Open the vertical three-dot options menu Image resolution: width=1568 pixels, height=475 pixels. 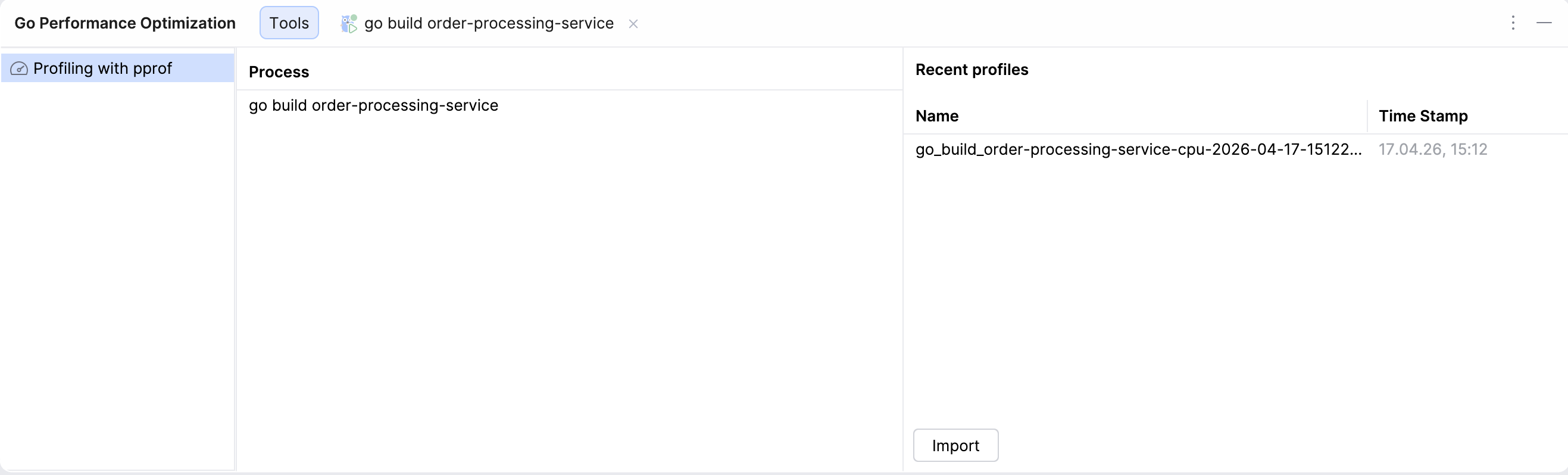[1513, 23]
